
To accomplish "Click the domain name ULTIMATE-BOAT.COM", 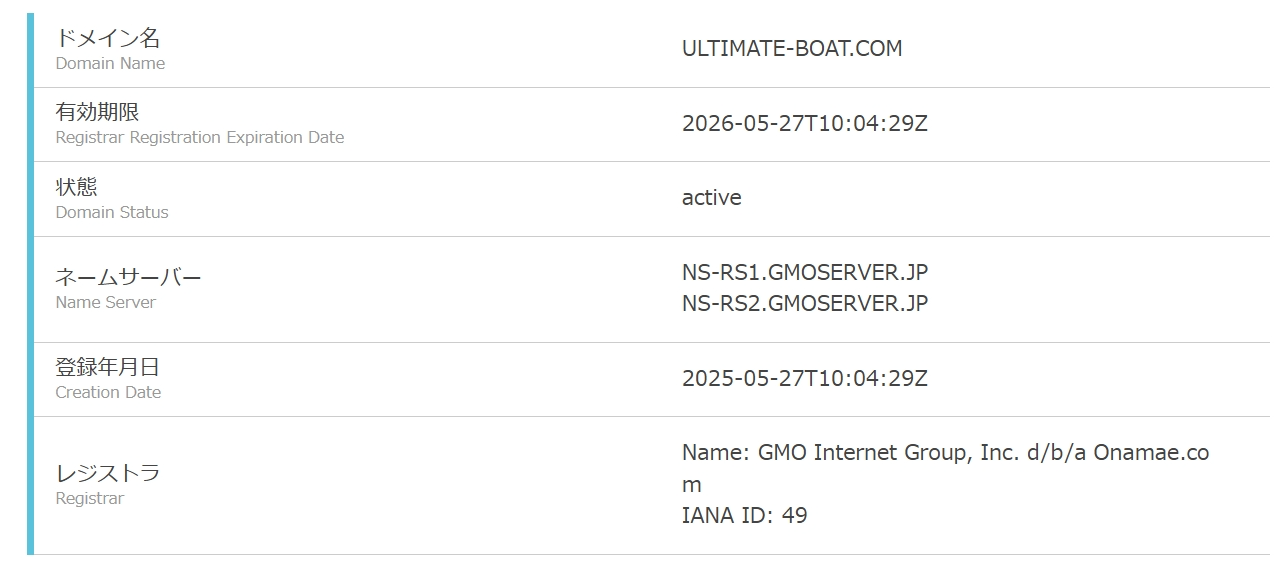I will point(791,49).
